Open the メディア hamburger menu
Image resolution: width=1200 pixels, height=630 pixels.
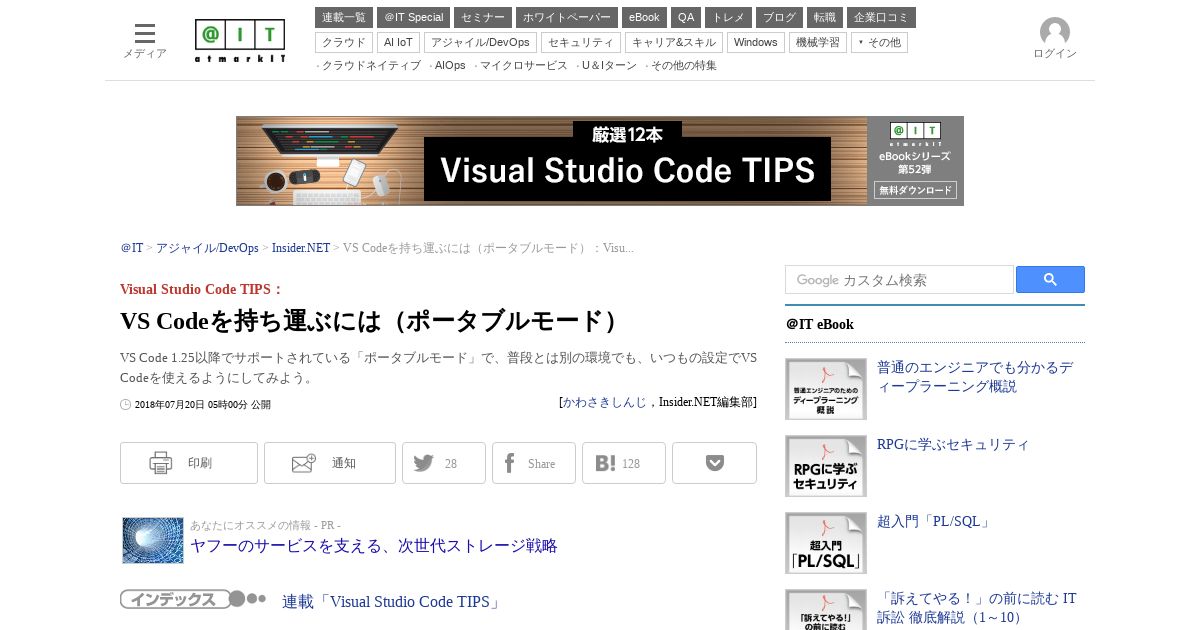pyautogui.click(x=145, y=40)
